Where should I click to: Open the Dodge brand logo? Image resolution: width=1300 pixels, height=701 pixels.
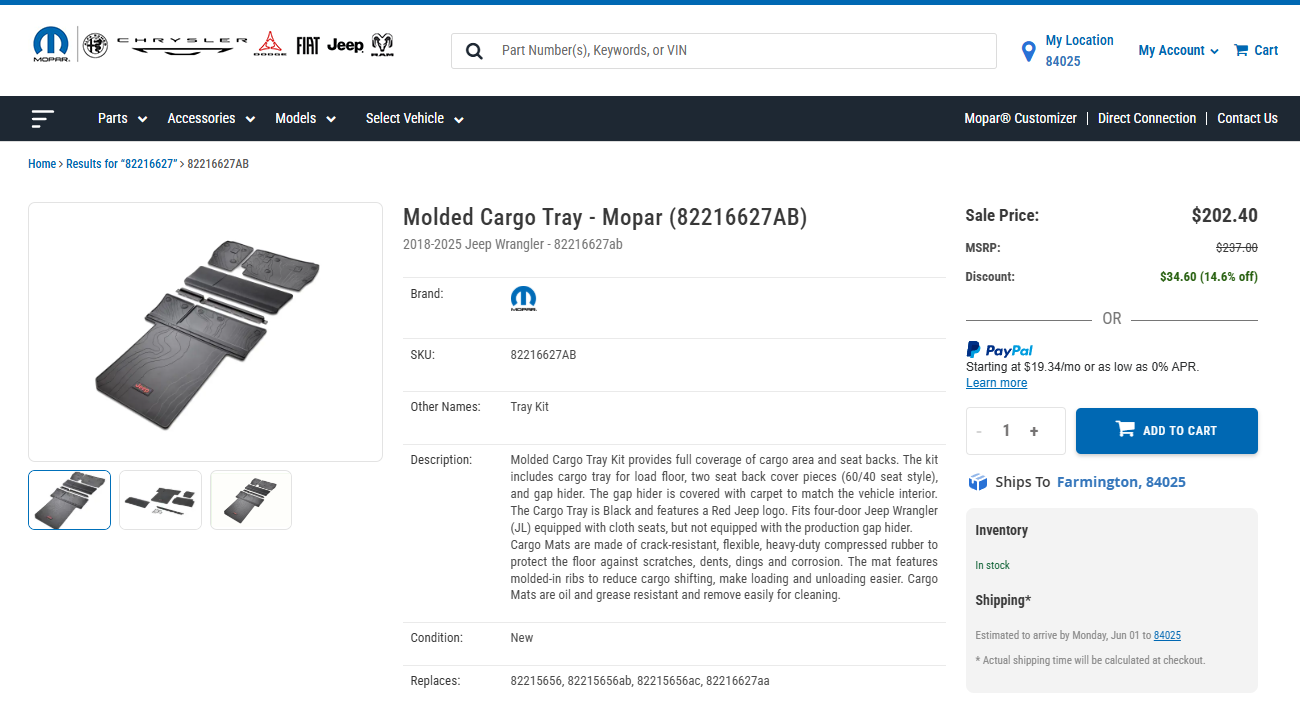pos(270,44)
